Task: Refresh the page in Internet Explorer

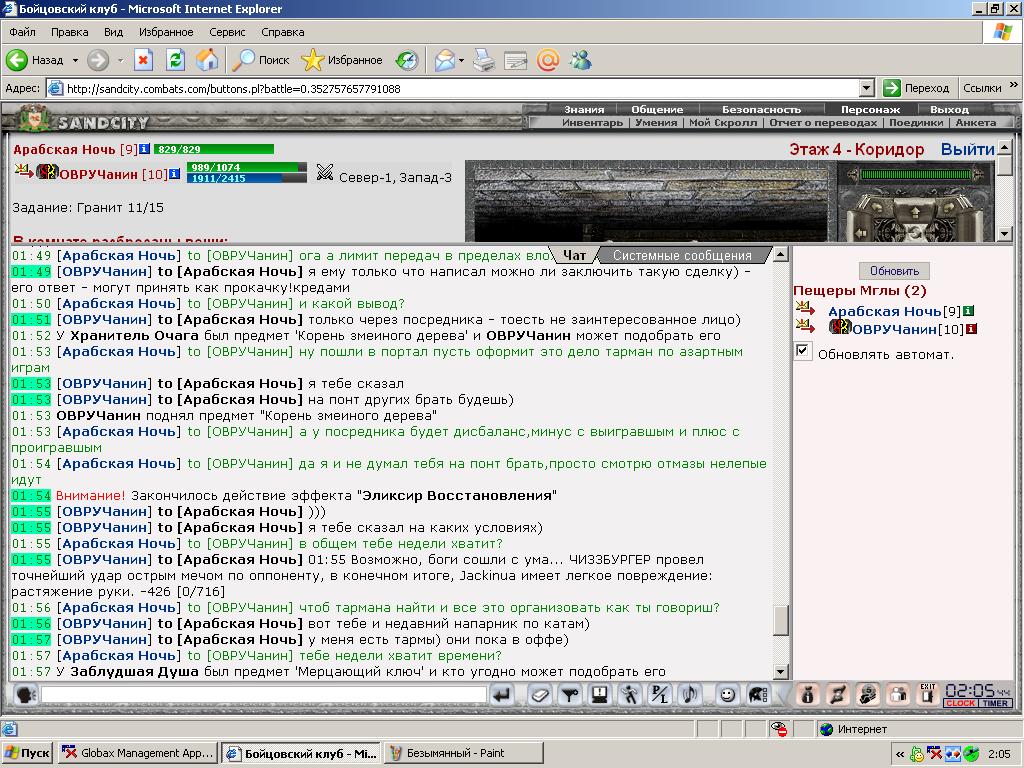Action: (175, 60)
